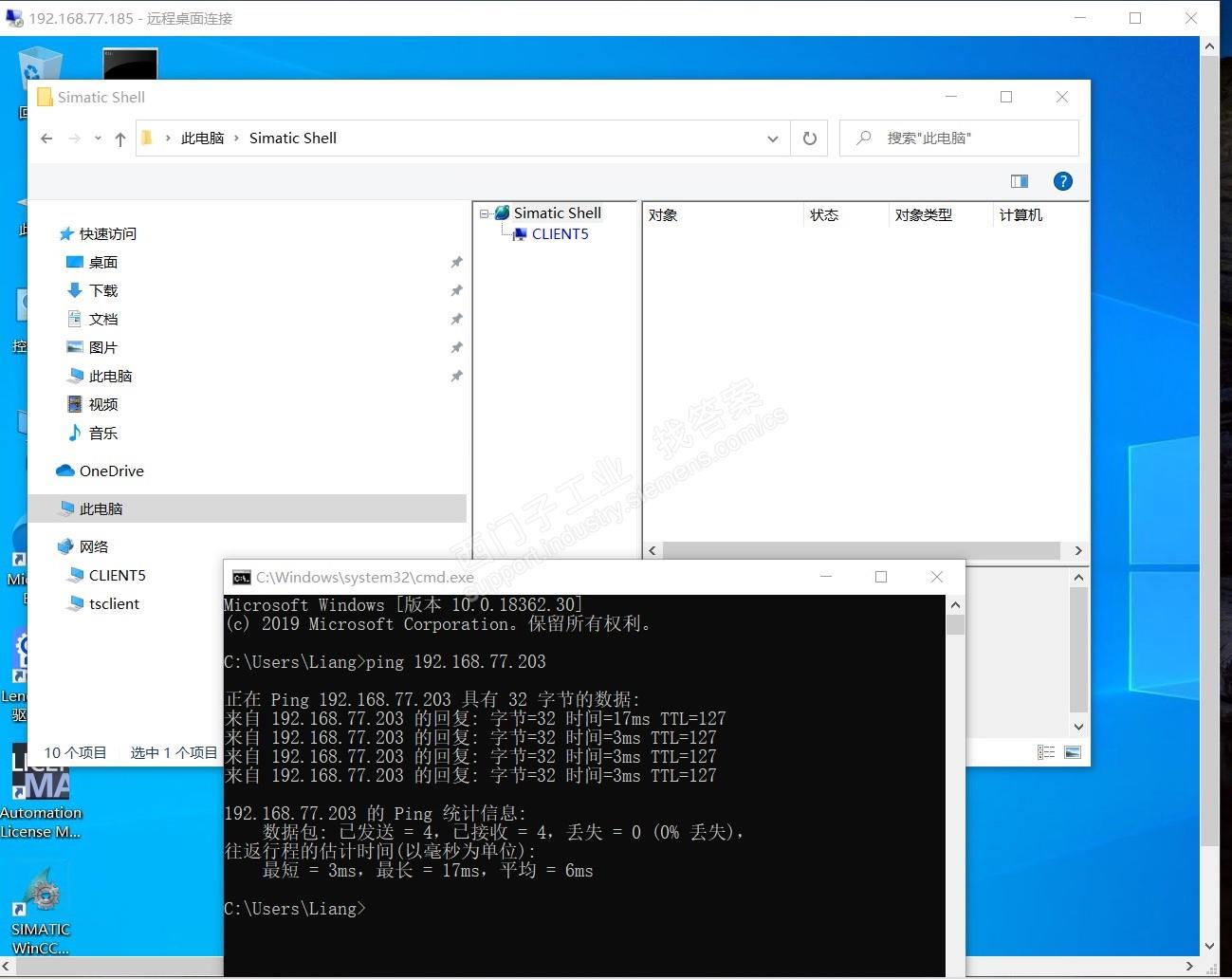1232x979 pixels.
Task: Sort by the 状态 column header
Action: coord(846,215)
